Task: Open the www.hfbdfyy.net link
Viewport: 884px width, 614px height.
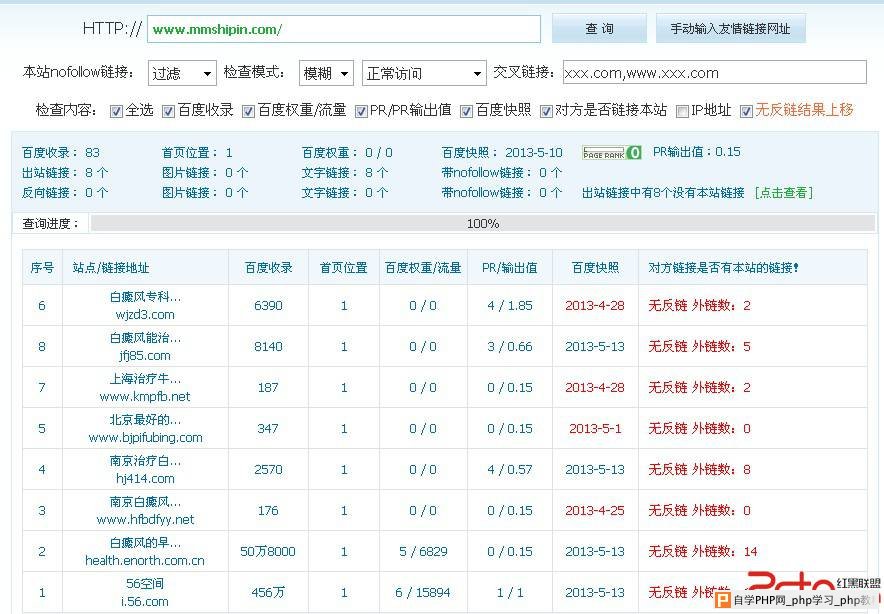Action: 145,520
